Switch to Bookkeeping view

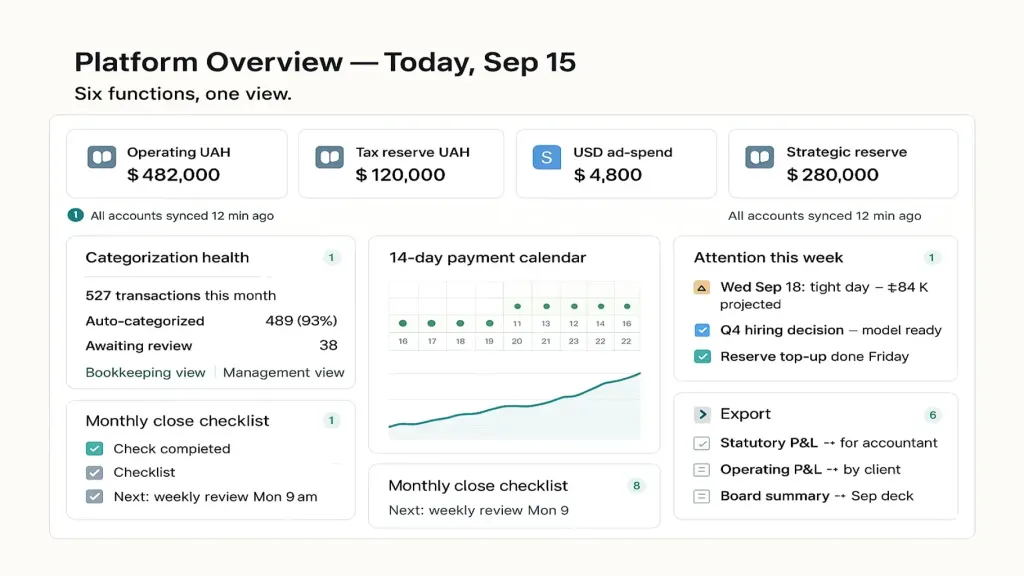click(x=146, y=372)
